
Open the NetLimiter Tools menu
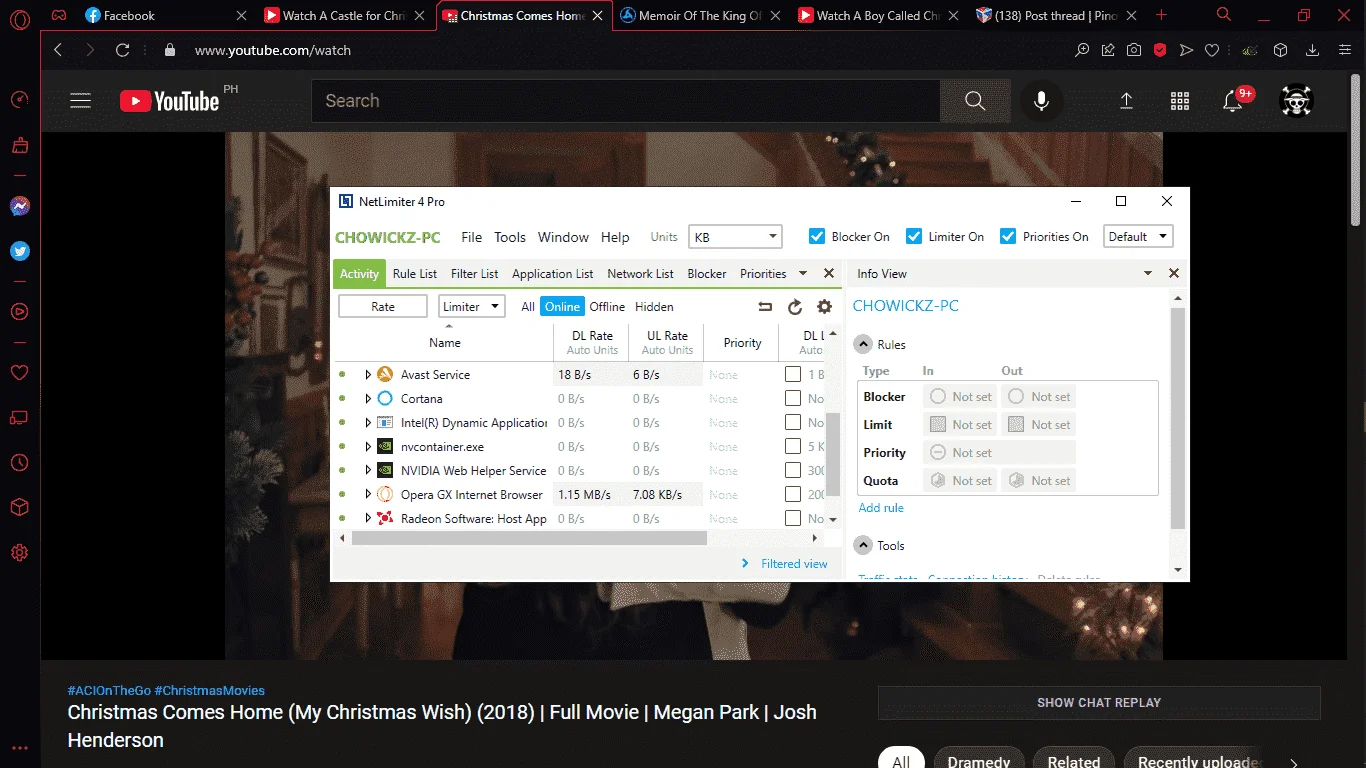510,237
